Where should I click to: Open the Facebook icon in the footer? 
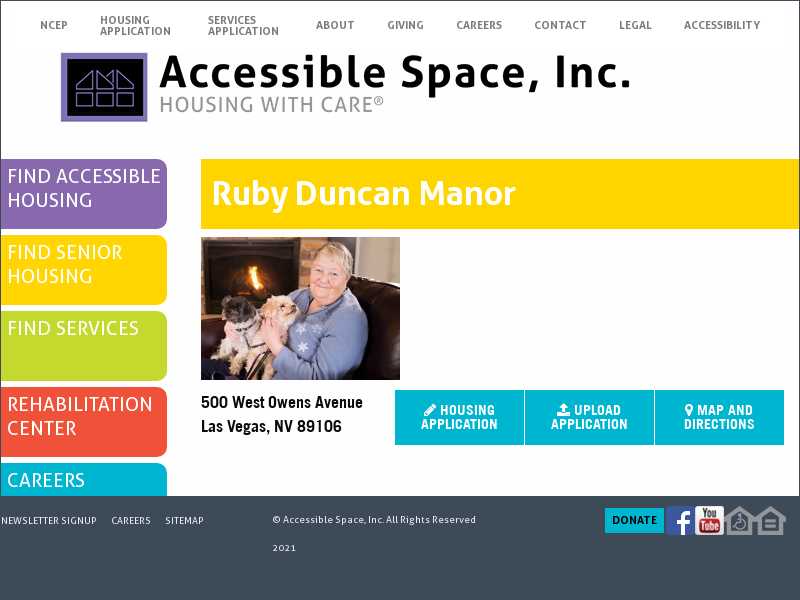pos(680,520)
